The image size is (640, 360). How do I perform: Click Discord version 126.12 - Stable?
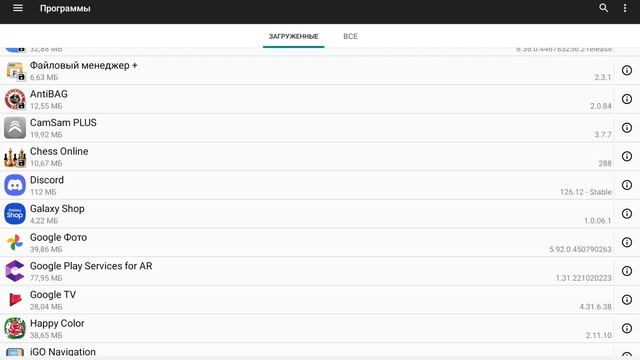586,192
